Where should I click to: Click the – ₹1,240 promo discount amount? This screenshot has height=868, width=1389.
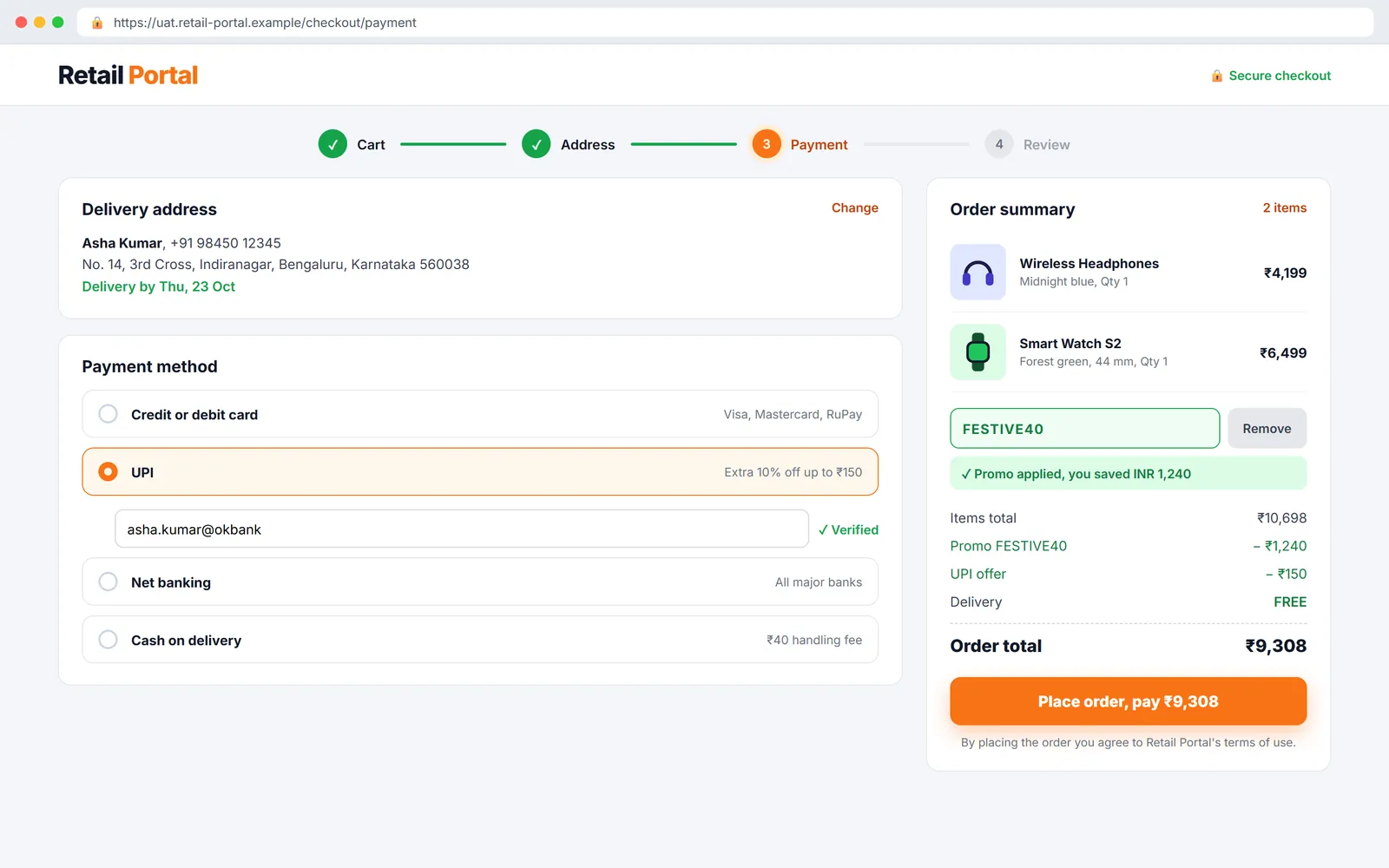pyautogui.click(x=1280, y=546)
